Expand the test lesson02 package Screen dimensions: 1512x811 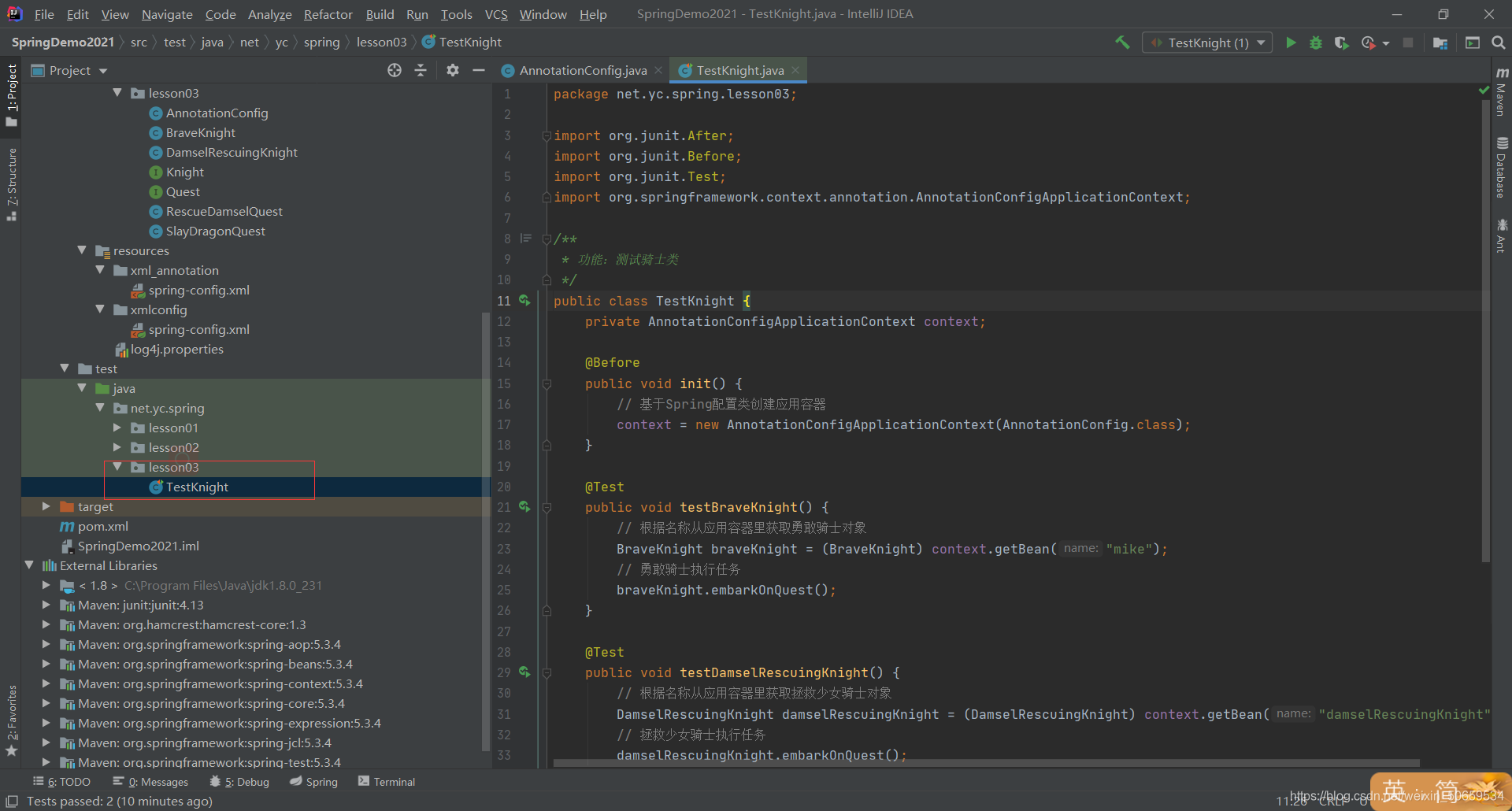(117, 447)
